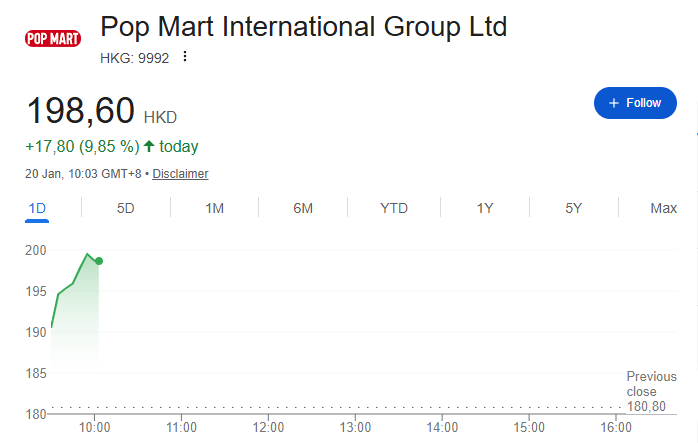Show the Max chart range

coord(663,208)
